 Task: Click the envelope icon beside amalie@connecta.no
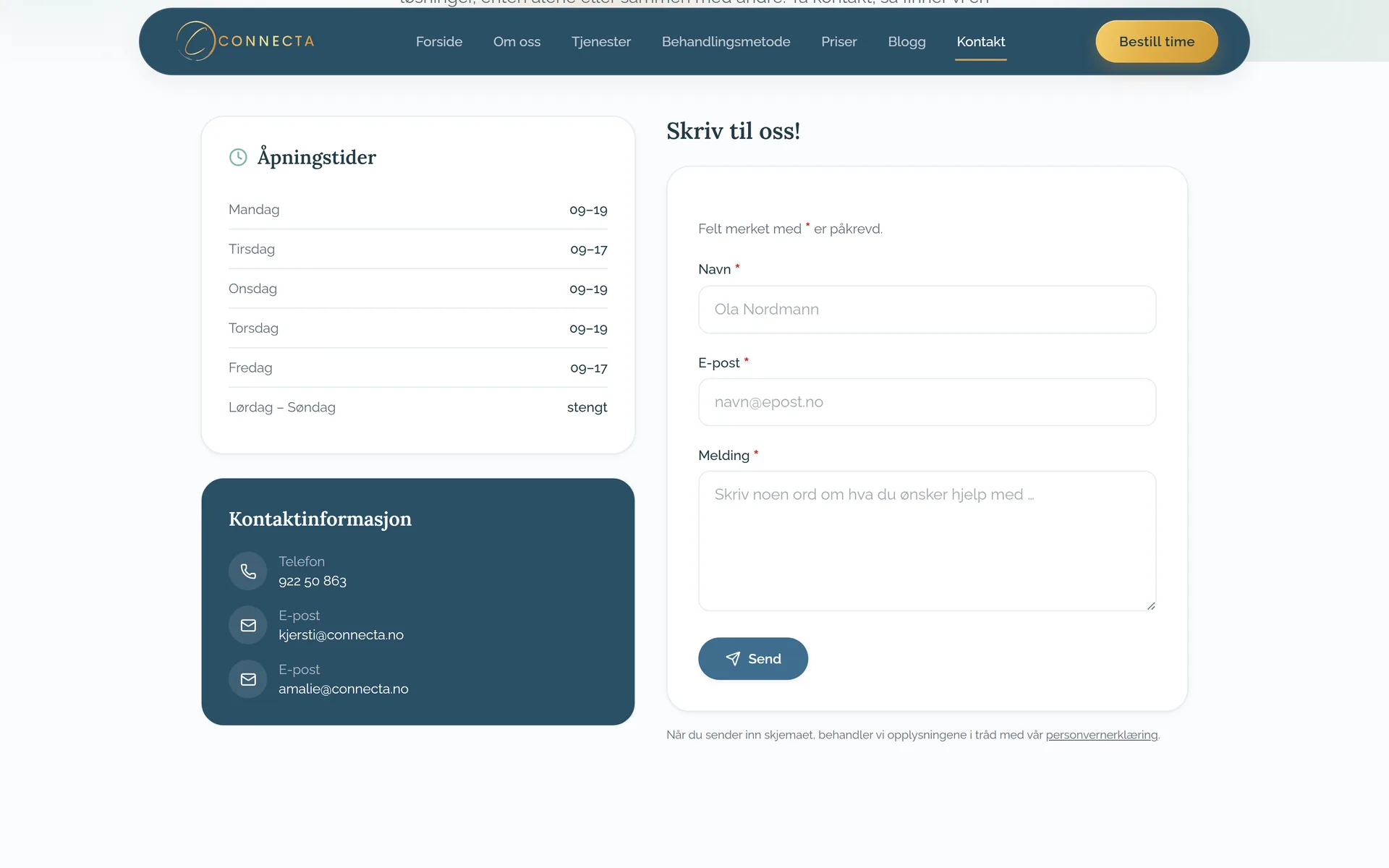pyautogui.click(x=248, y=679)
